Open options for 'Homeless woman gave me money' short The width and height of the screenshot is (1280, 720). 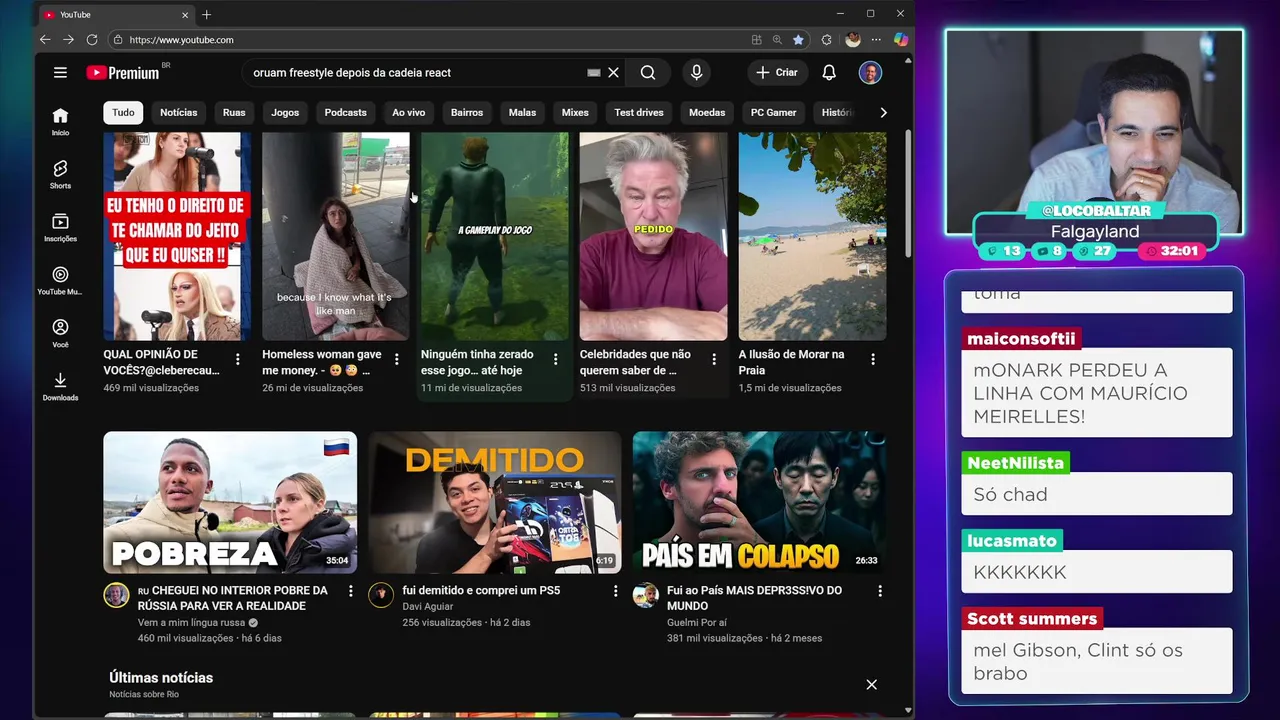[x=397, y=359]
